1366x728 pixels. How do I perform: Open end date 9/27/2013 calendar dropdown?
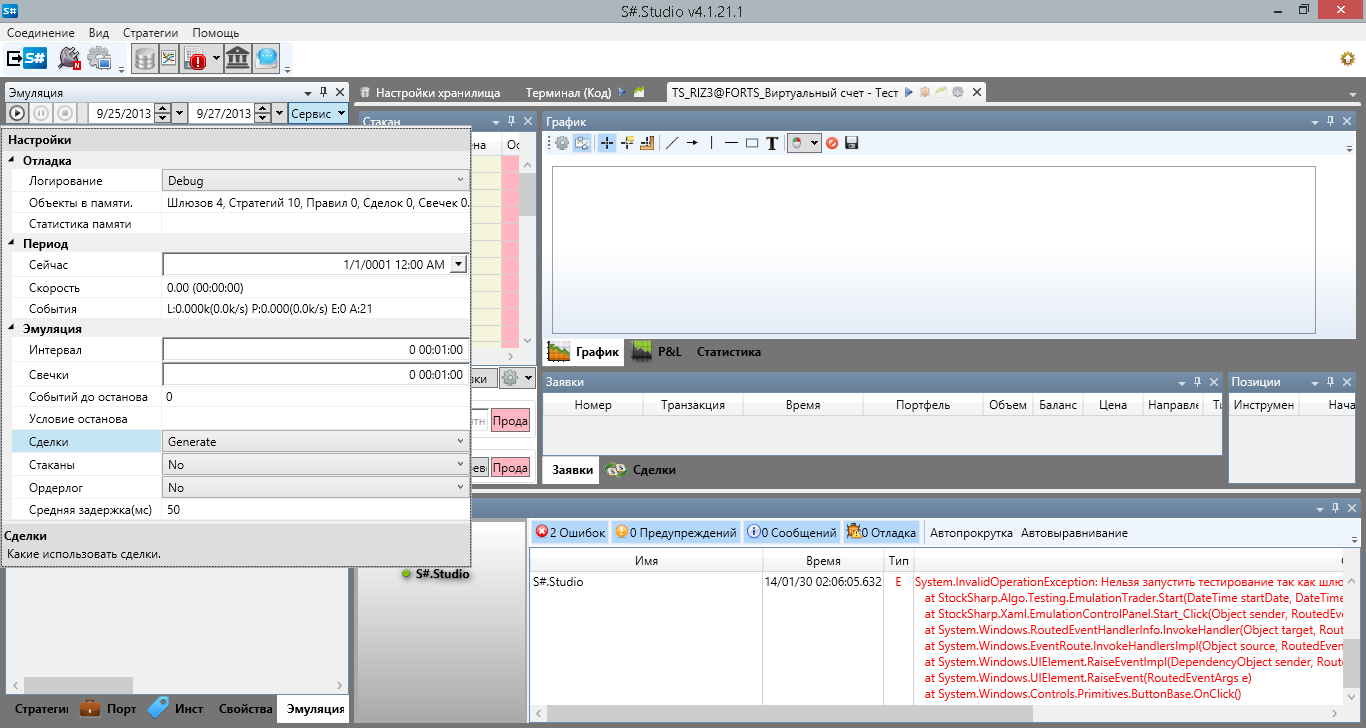(280, 113)
